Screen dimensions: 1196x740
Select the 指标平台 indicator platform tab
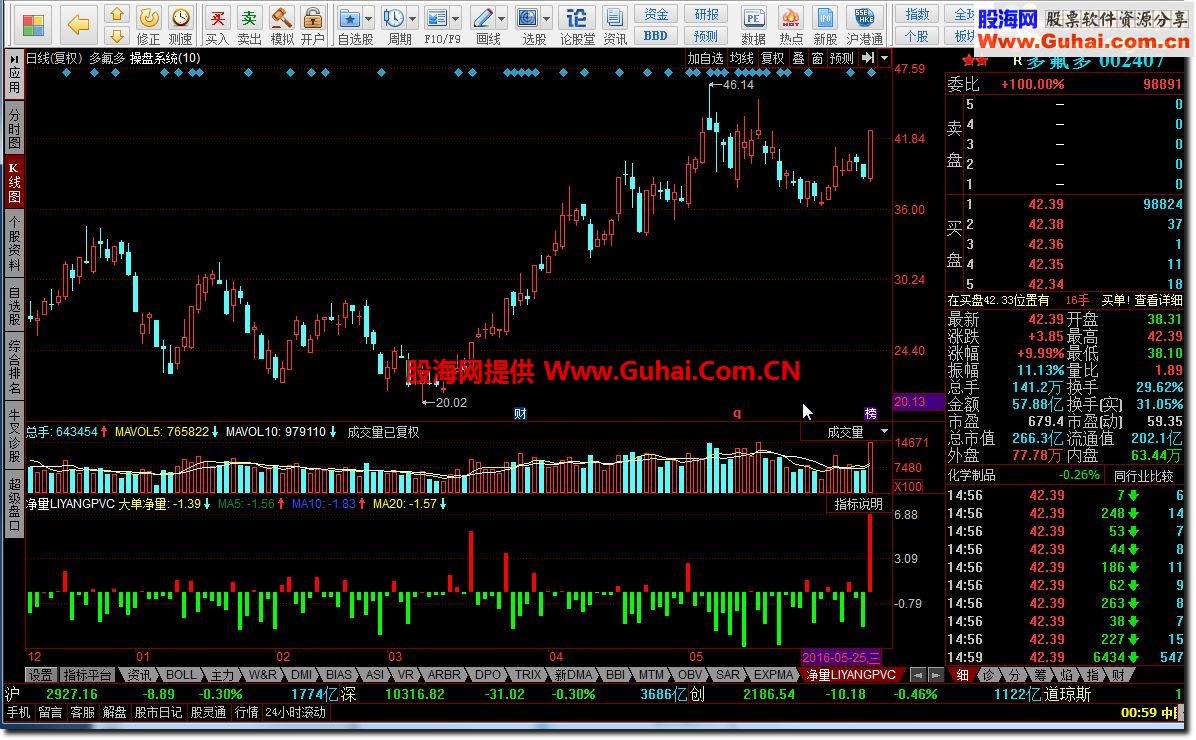pyautogui.click(x=87, y=675)
